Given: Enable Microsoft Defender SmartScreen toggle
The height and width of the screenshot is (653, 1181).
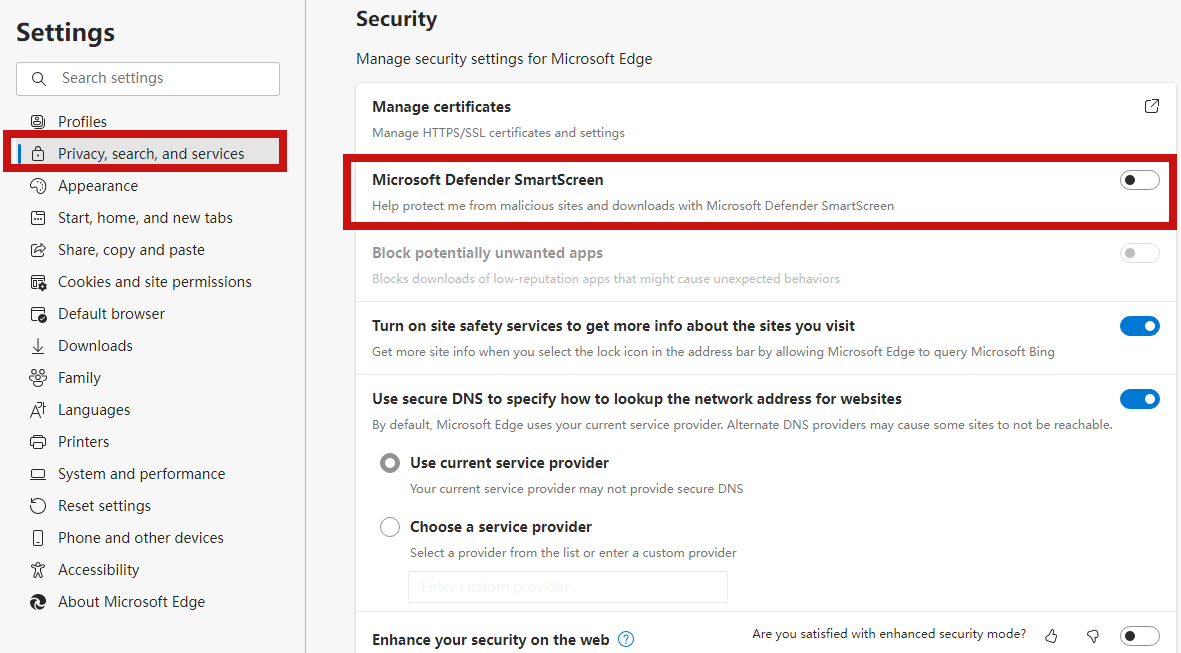Looking at the screenshot, I should pos(1139,179).
